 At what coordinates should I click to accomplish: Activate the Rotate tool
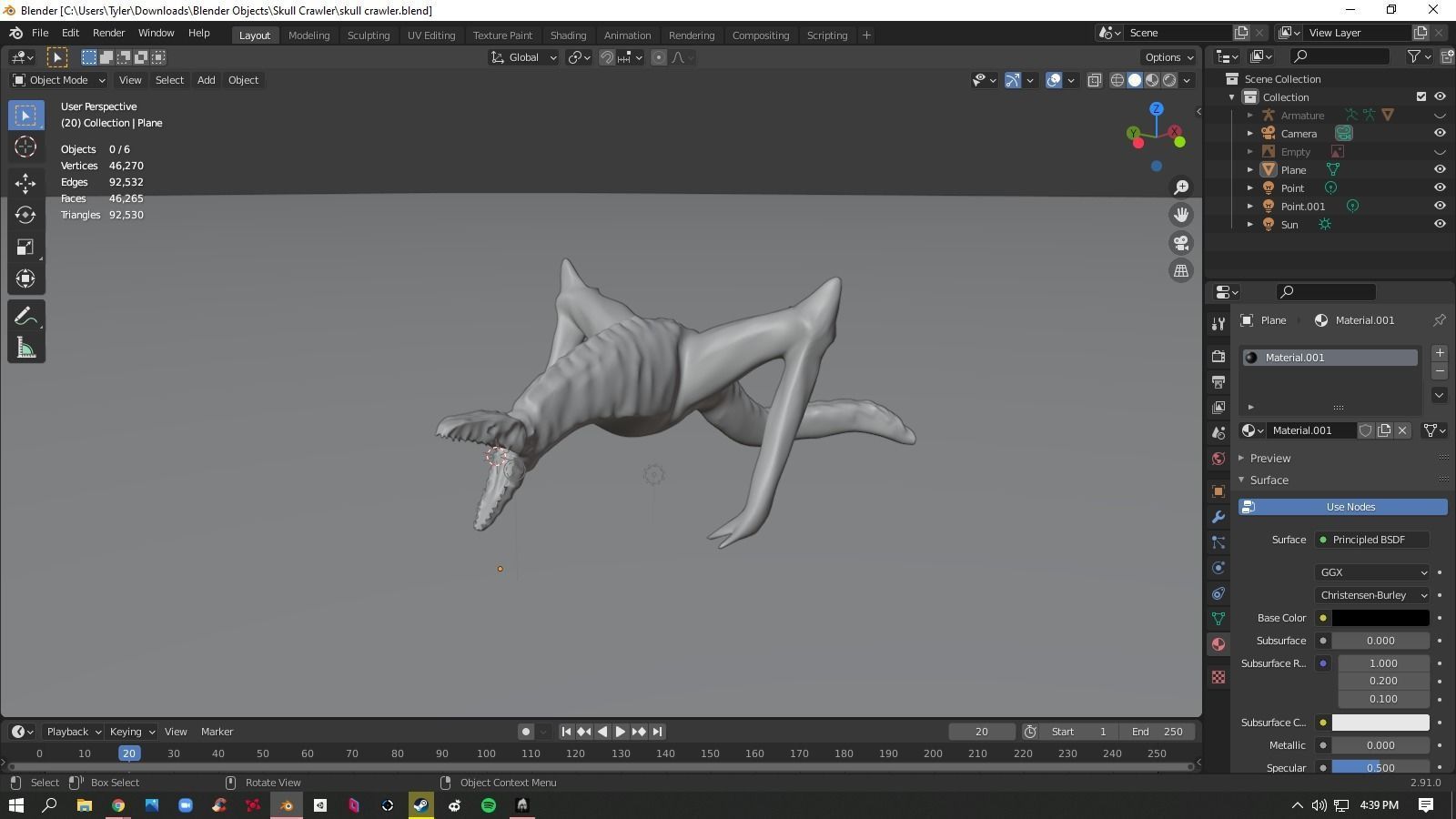click(25, 215)
